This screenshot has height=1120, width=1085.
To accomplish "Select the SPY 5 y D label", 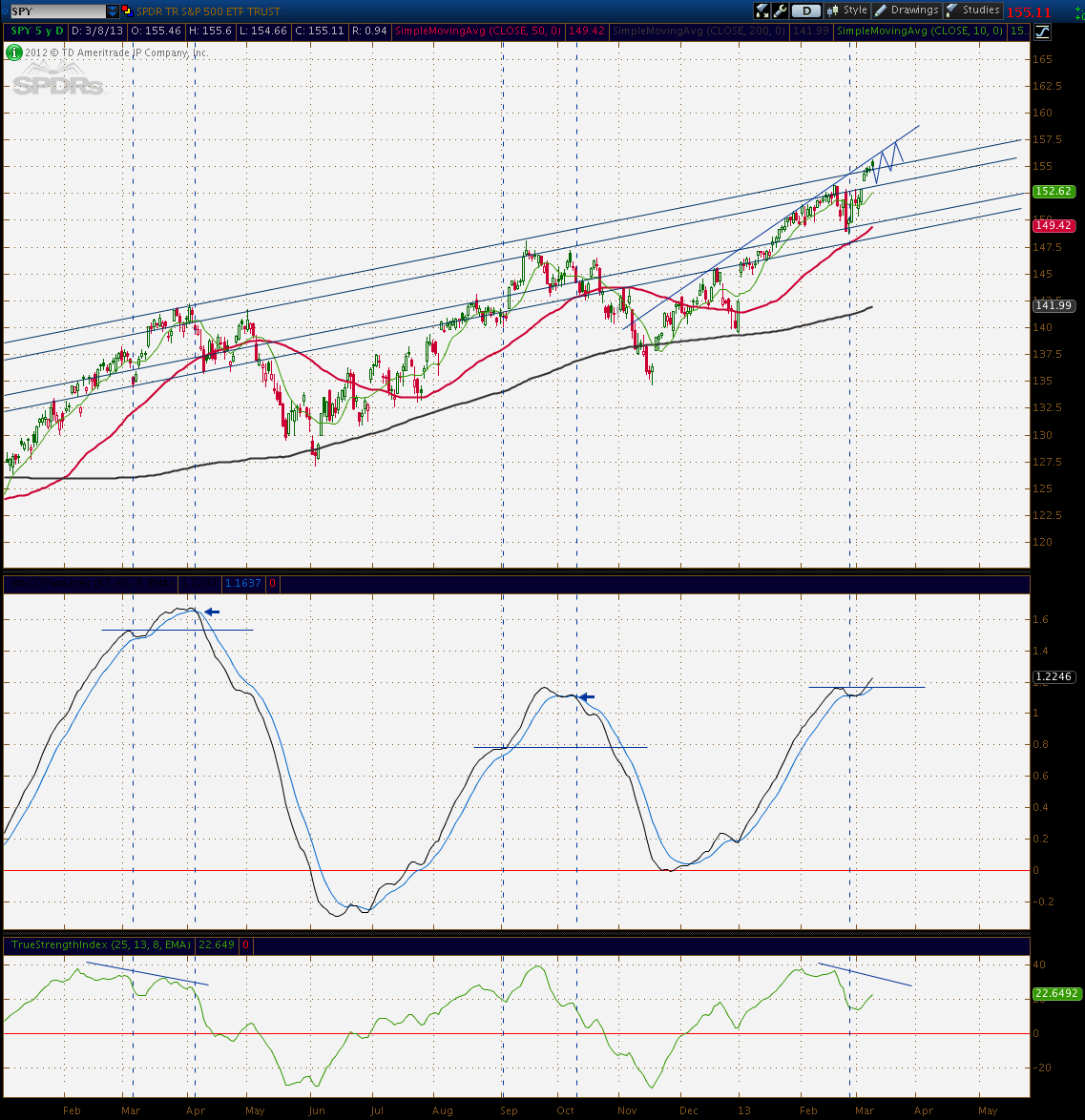I will [36, 31].
